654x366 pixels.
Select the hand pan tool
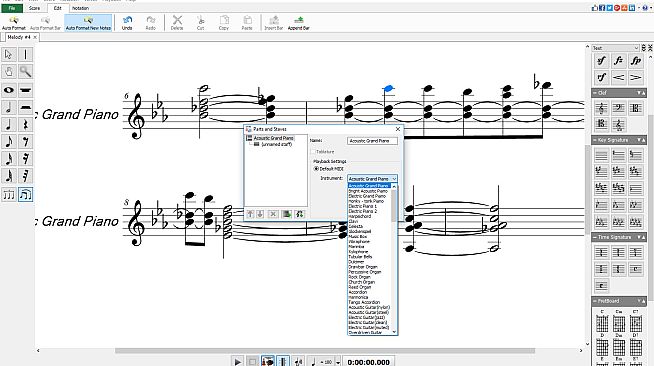(9, 72)
